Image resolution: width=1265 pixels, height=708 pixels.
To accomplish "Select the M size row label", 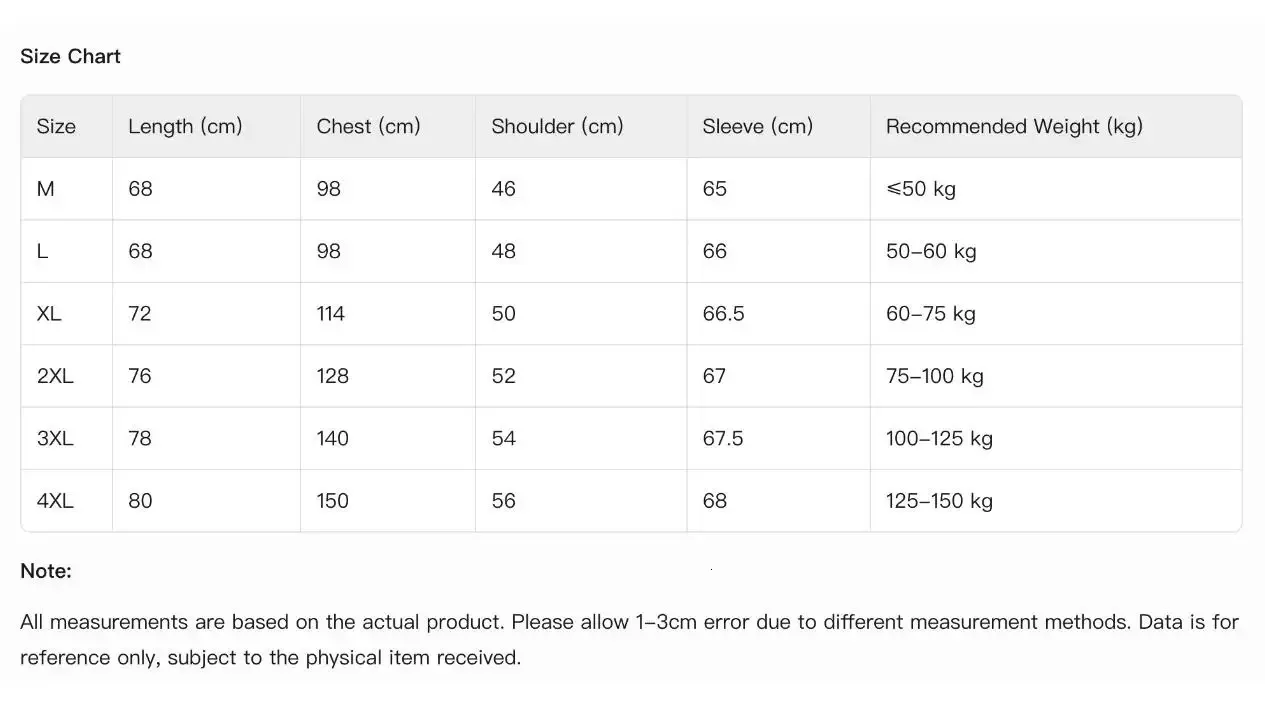I will pos(46,189).
